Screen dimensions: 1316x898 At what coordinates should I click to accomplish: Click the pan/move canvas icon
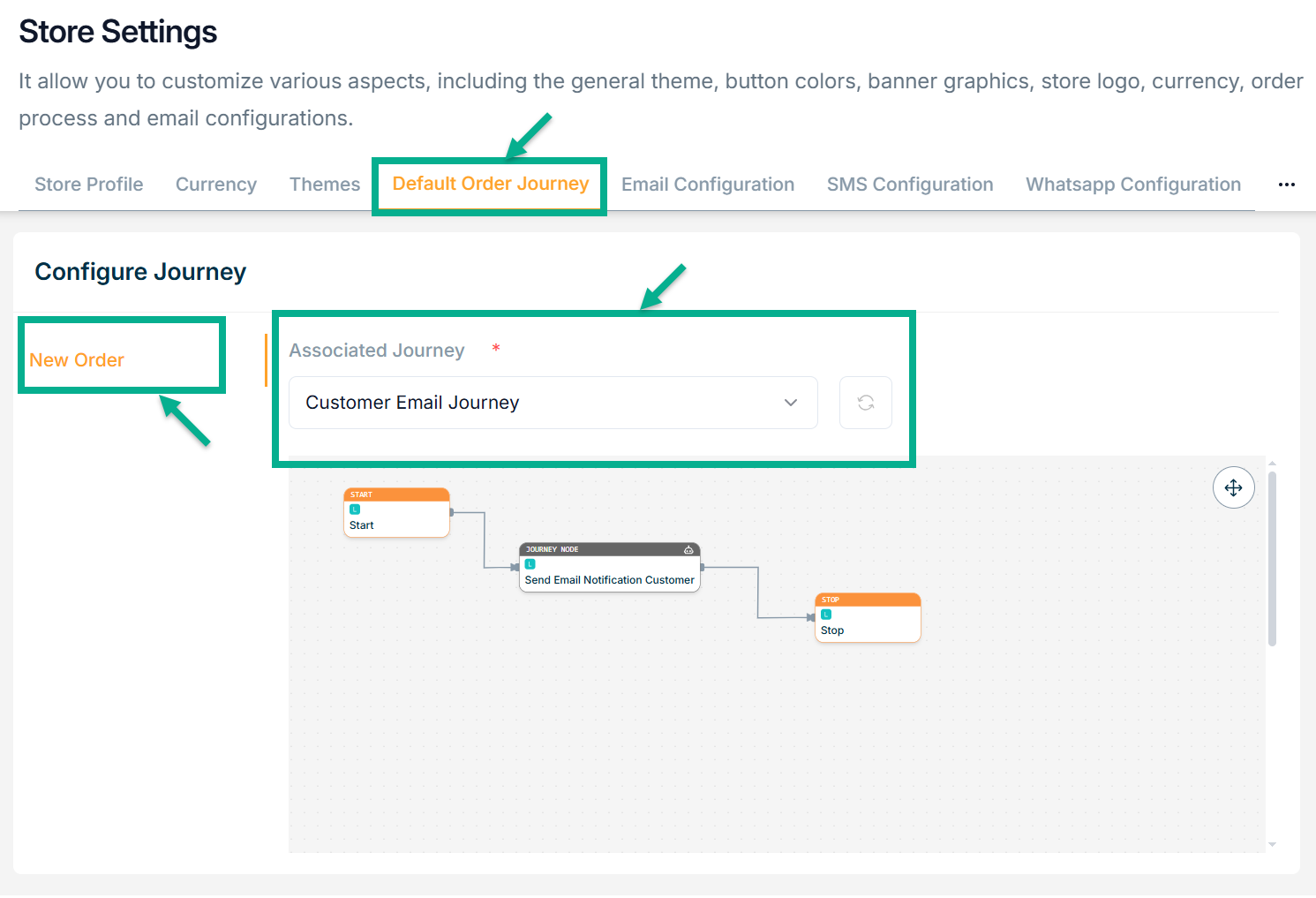point(1233,487)
